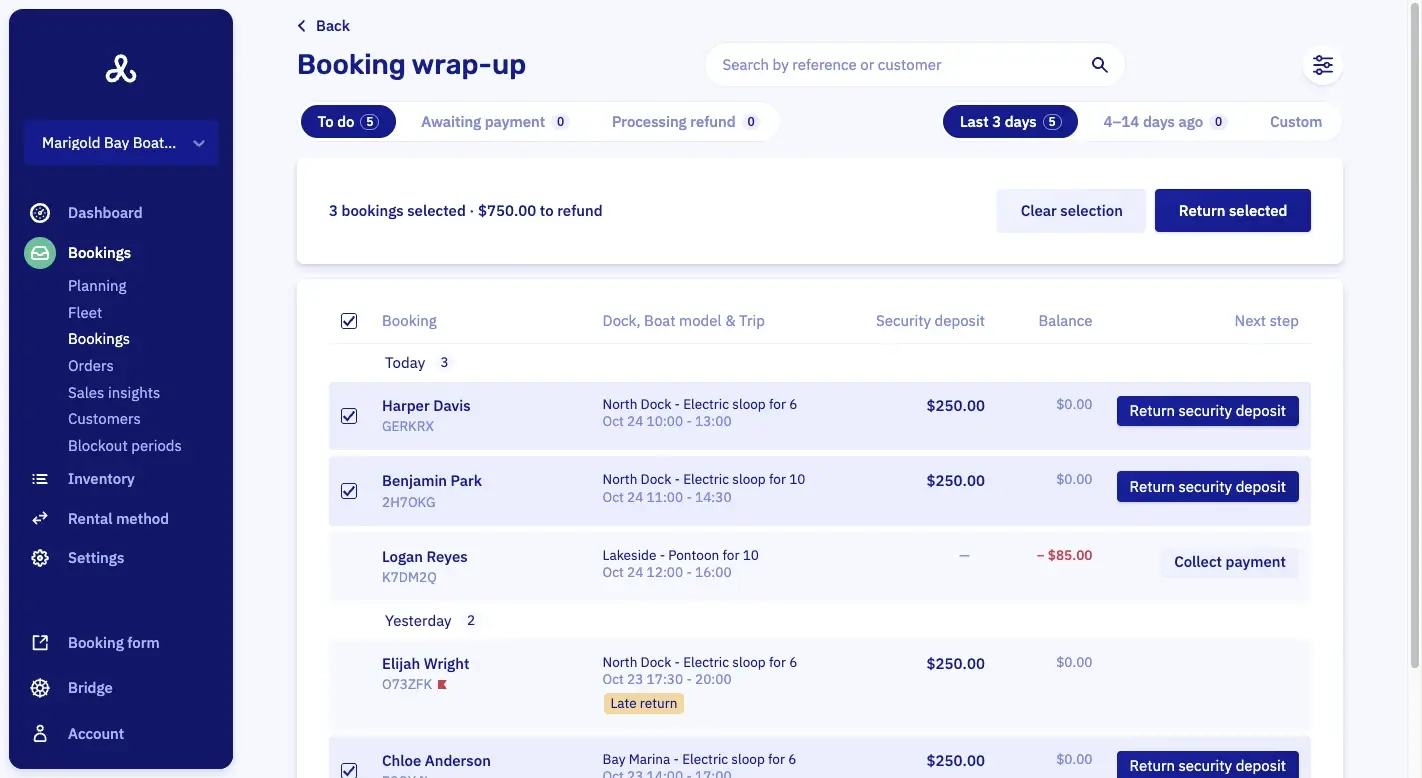The height and width of the screenshot is (778, 1422).
Task: Toggle the select-all checkbox in table header
Action: click(x=349, y=321)
